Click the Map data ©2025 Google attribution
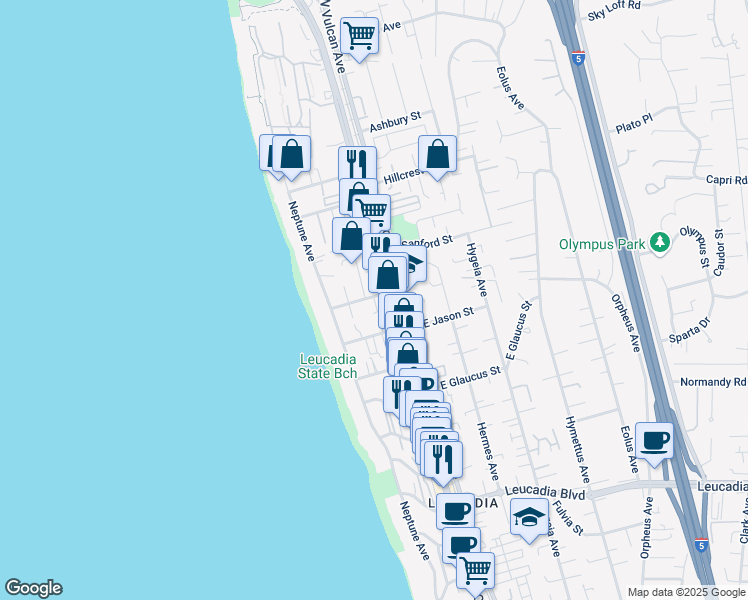Image resolution: width=748 pixels, height=600 pixels. 686,592
